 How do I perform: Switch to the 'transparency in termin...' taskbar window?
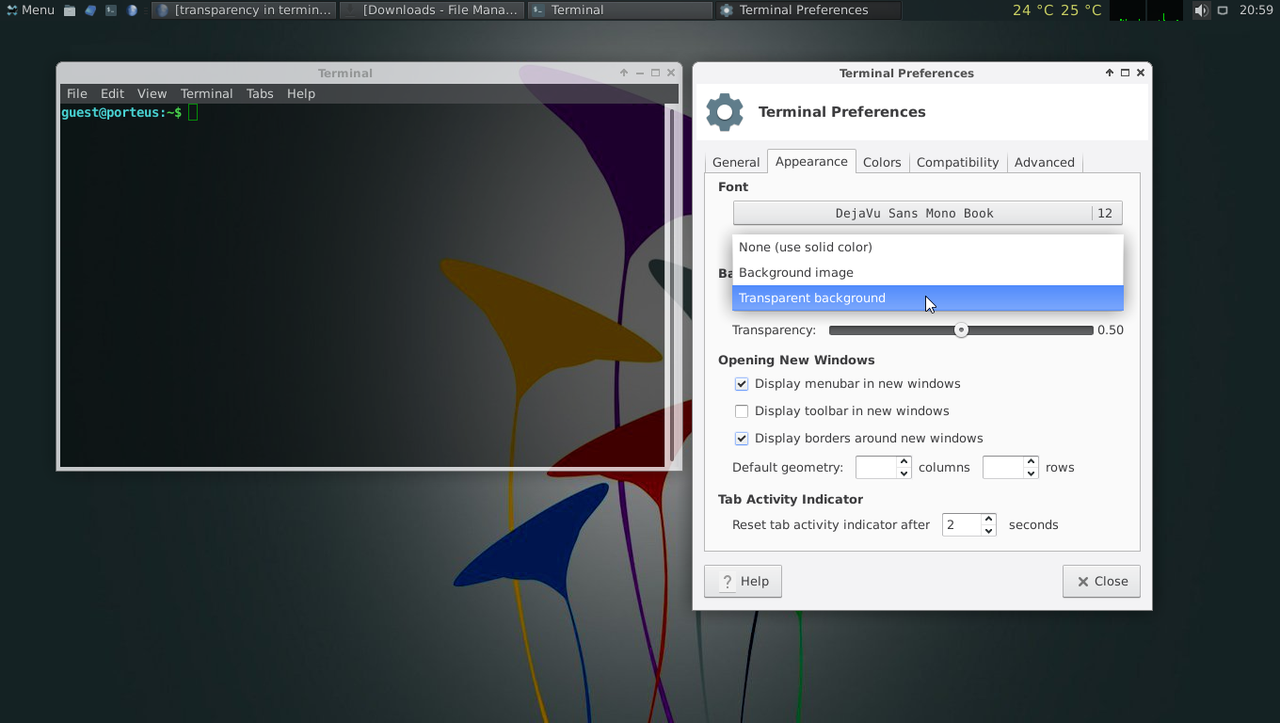244,10
